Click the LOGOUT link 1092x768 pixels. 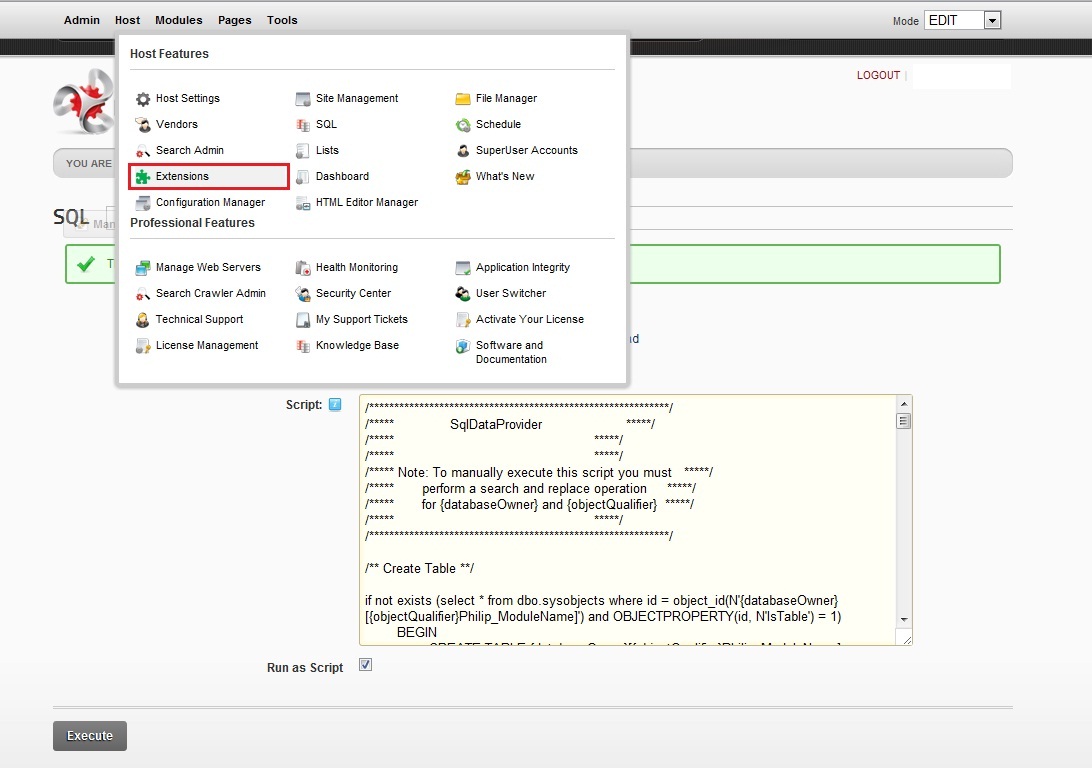point(878,74)
